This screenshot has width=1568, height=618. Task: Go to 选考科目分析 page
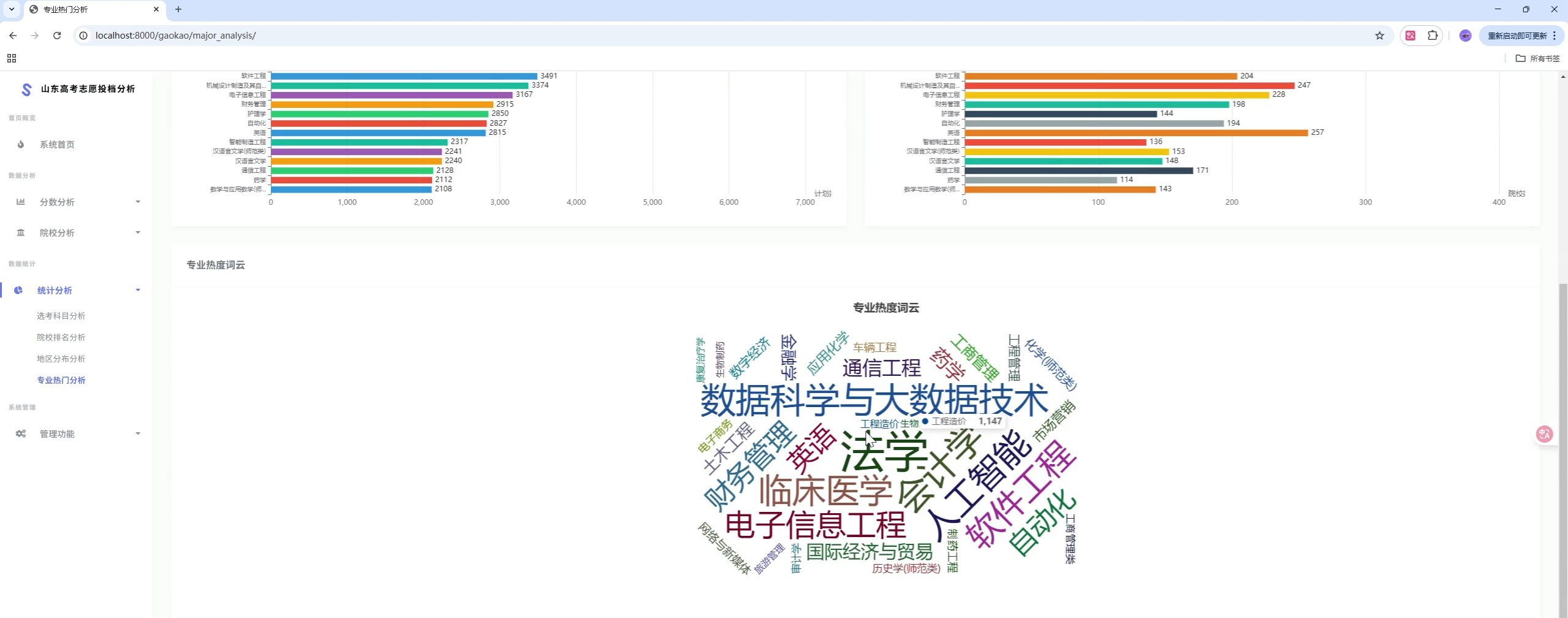click(61, 316)
